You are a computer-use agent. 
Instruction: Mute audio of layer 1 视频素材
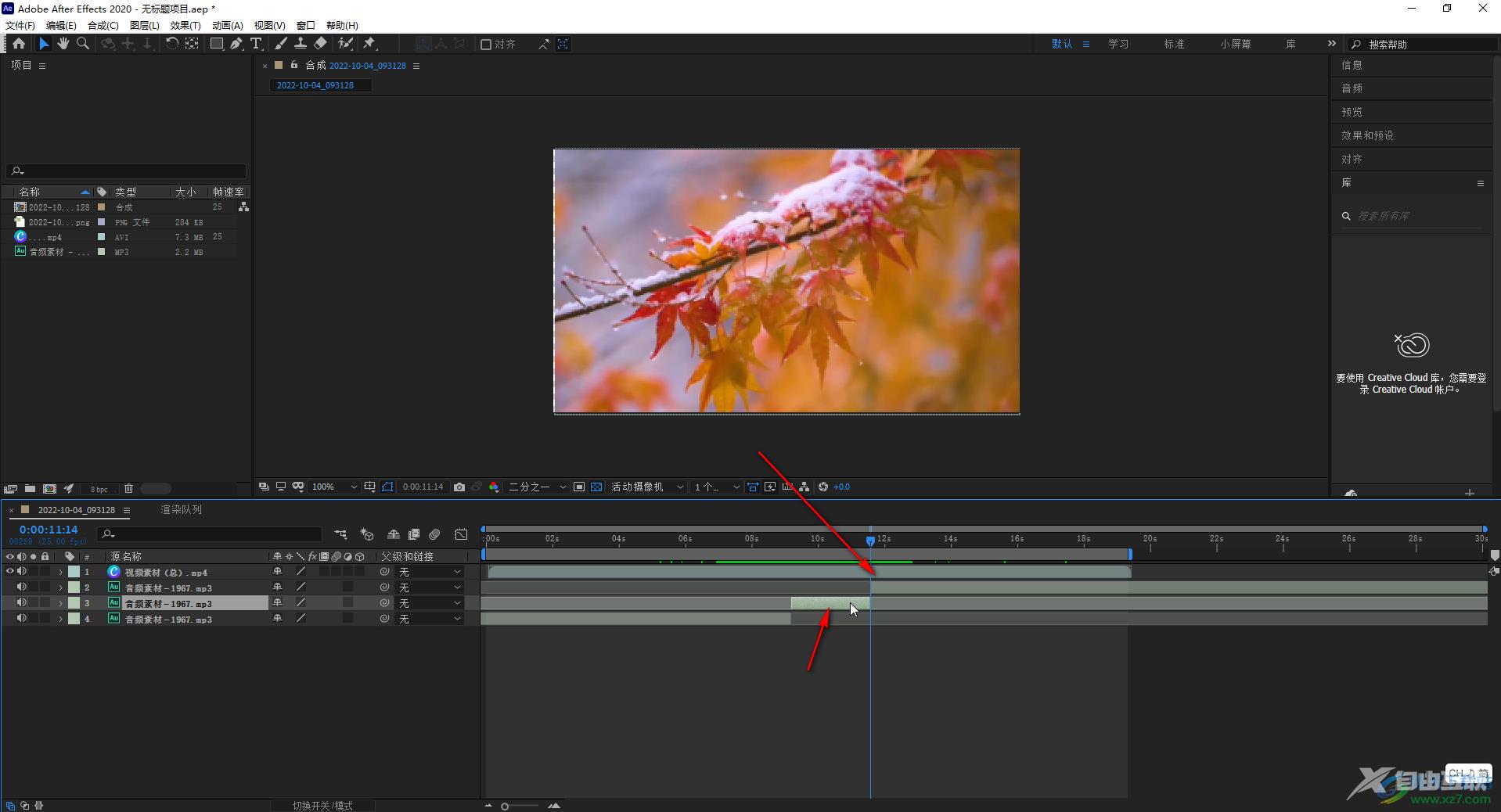22,572
